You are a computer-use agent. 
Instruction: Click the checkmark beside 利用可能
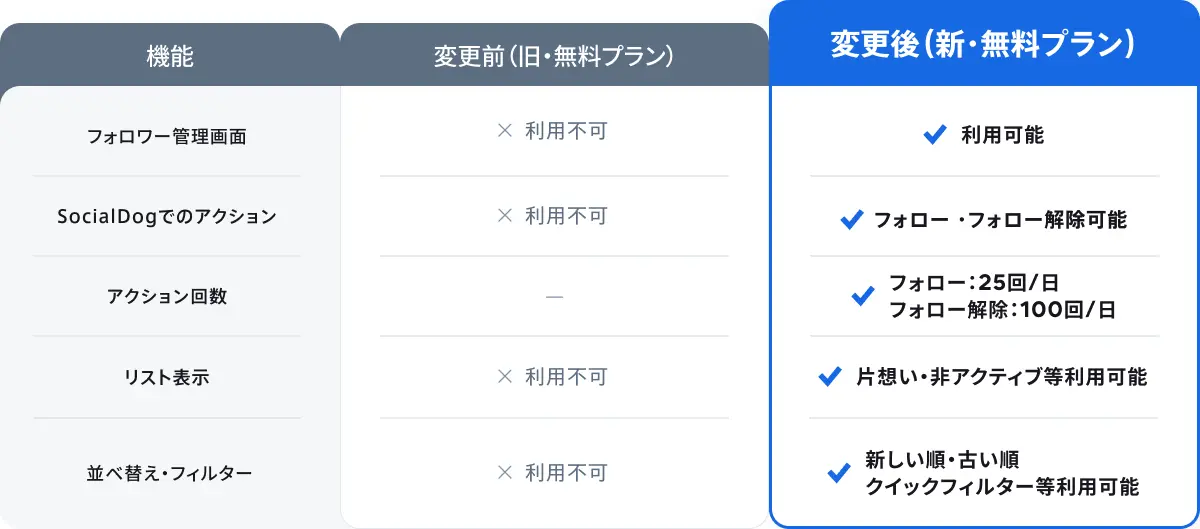[x=934, y=135]
